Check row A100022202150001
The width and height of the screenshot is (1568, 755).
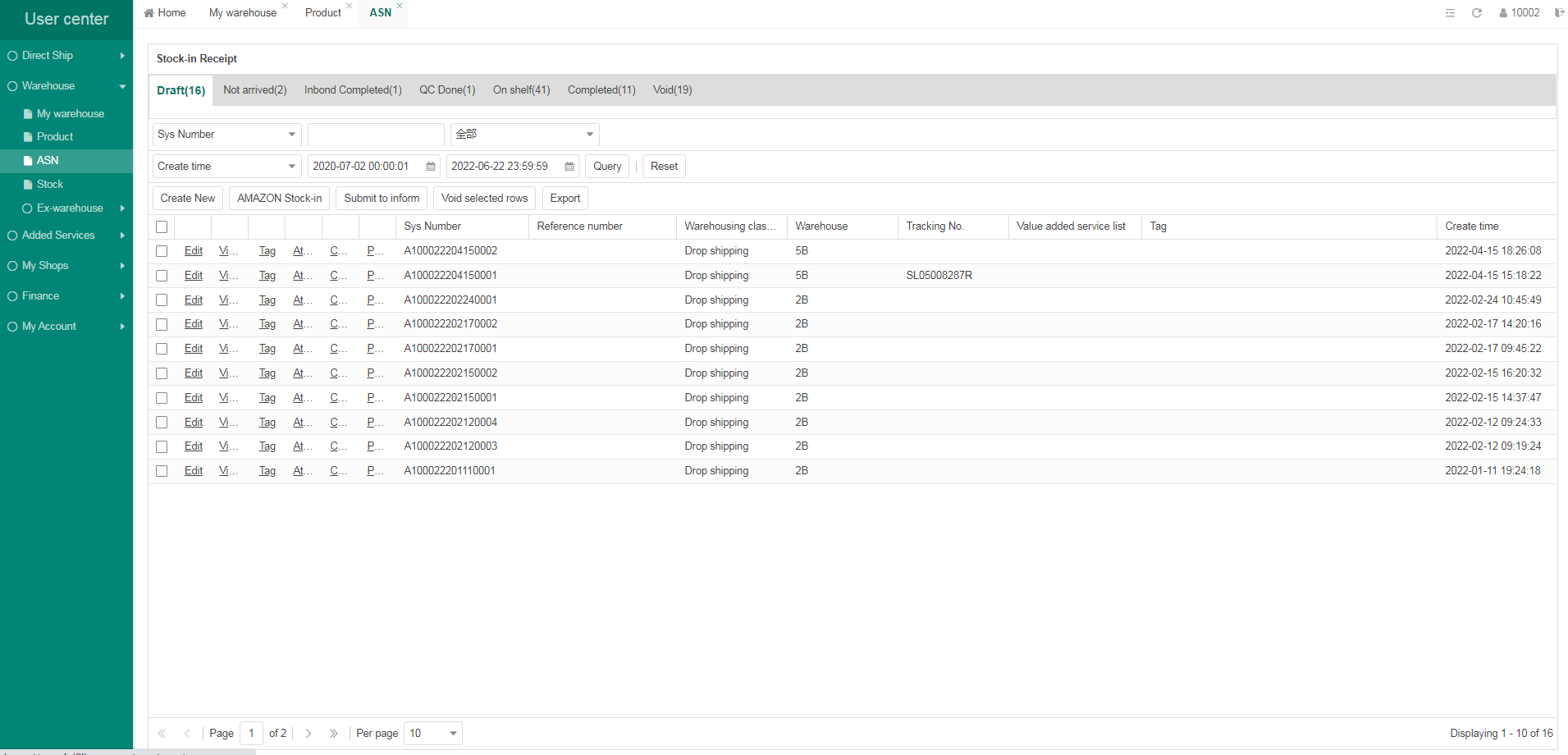pos(162,398)
